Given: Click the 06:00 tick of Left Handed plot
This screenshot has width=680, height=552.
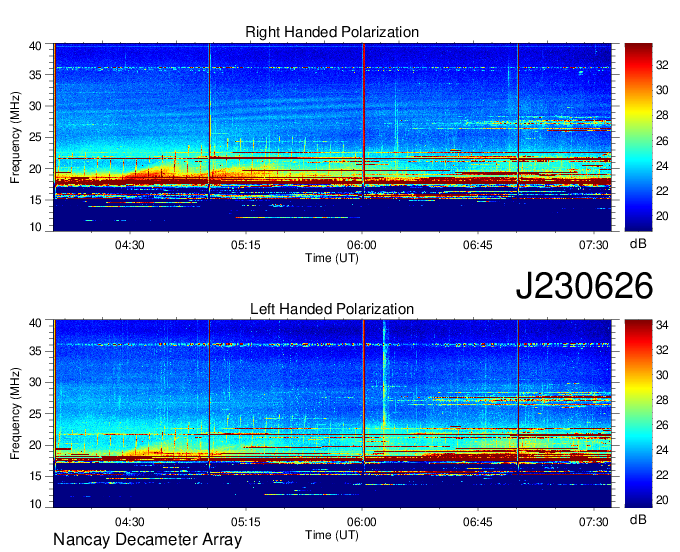Looking at the screenshot, I should click(x=362, y=522).
